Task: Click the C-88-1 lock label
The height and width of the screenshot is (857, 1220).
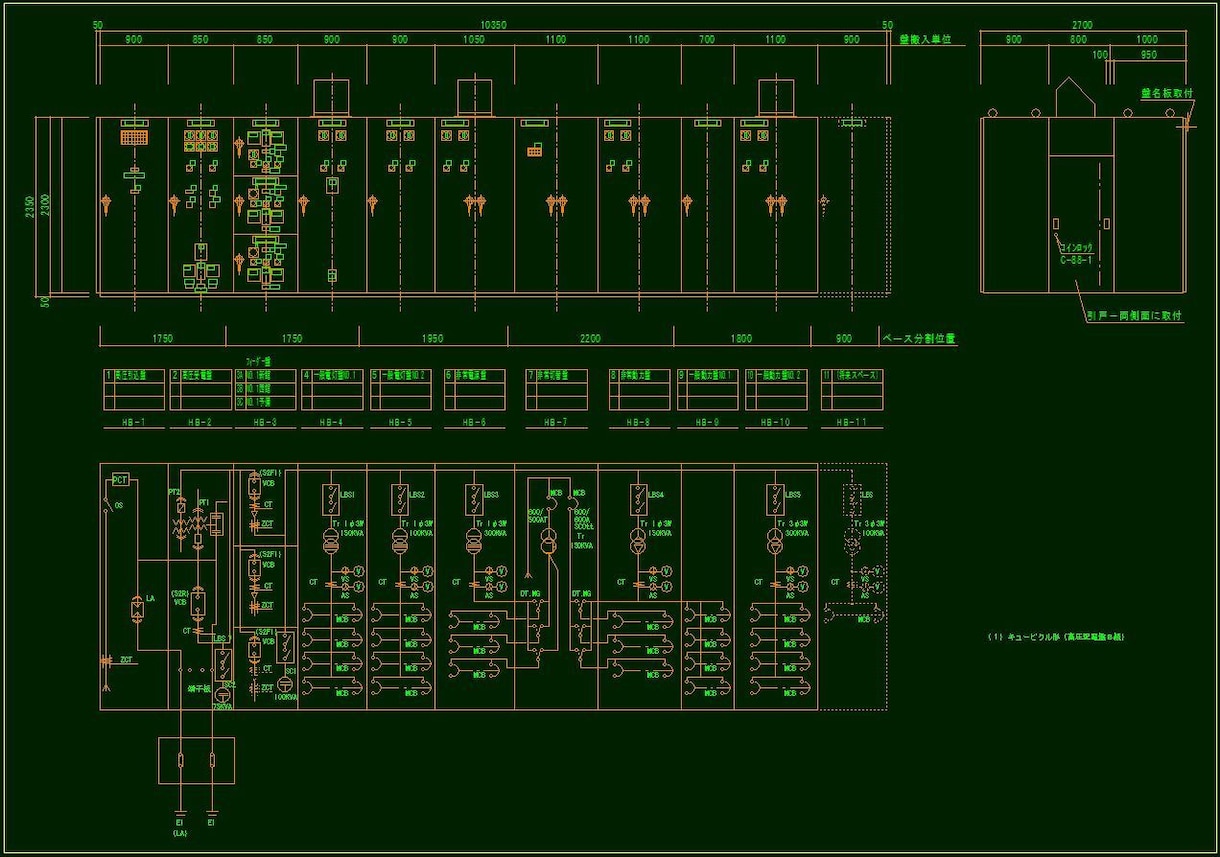Action: click(1076, 259)
